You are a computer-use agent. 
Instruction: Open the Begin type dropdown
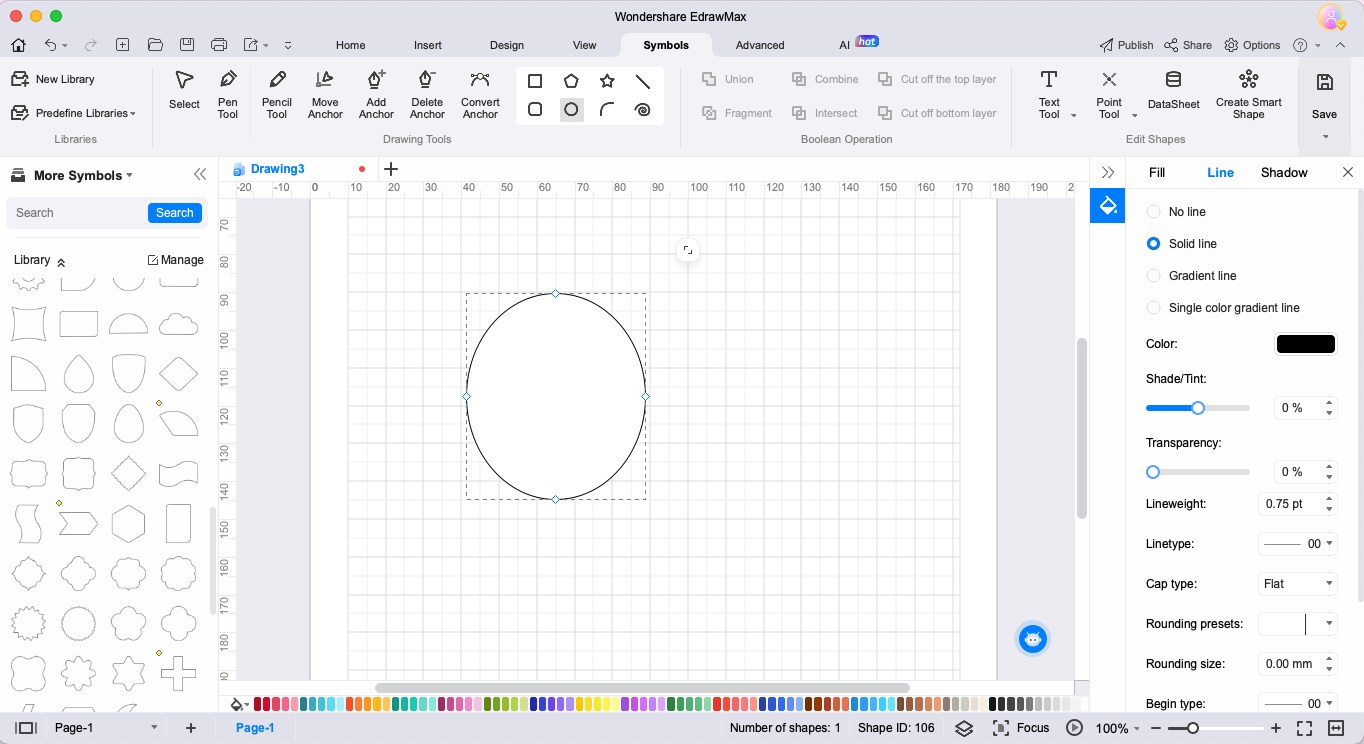[1298, 704]
